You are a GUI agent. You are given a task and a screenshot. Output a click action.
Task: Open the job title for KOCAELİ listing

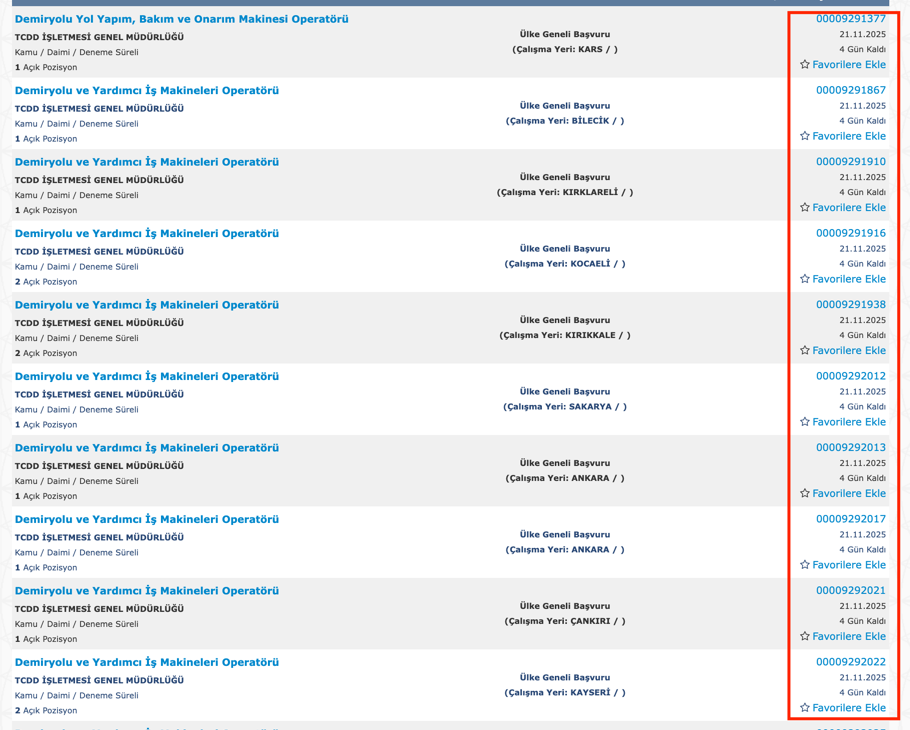(146, 234)
